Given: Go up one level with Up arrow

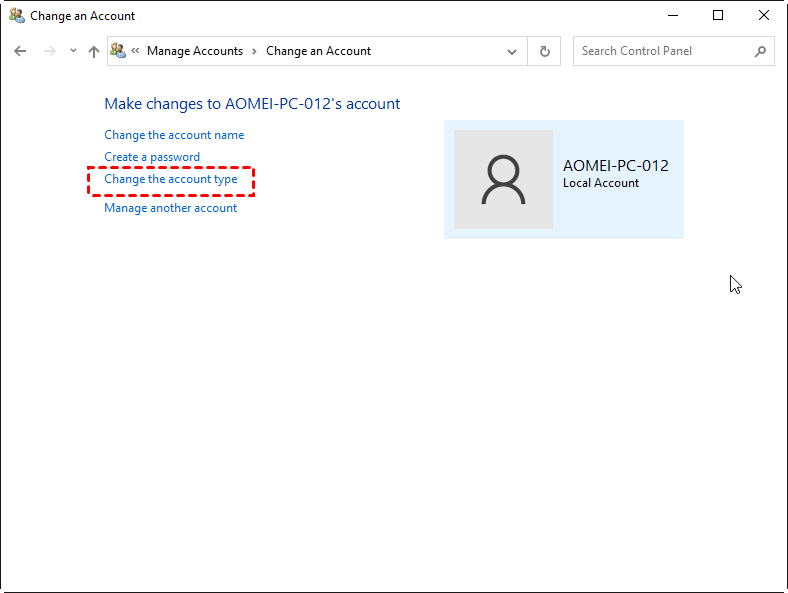Looking at the screenshot, I should point(94,51).
